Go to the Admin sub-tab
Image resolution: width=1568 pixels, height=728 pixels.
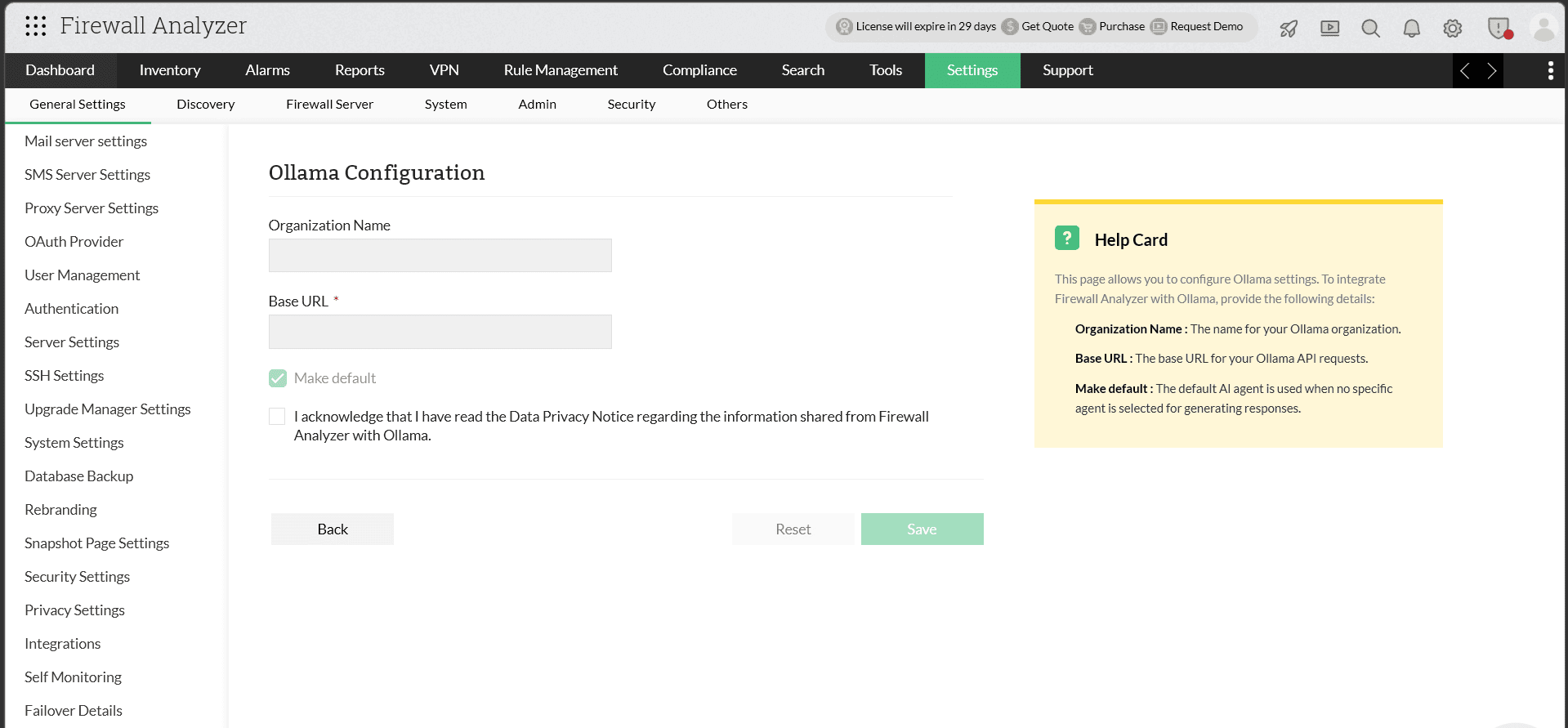coord(538,105)
